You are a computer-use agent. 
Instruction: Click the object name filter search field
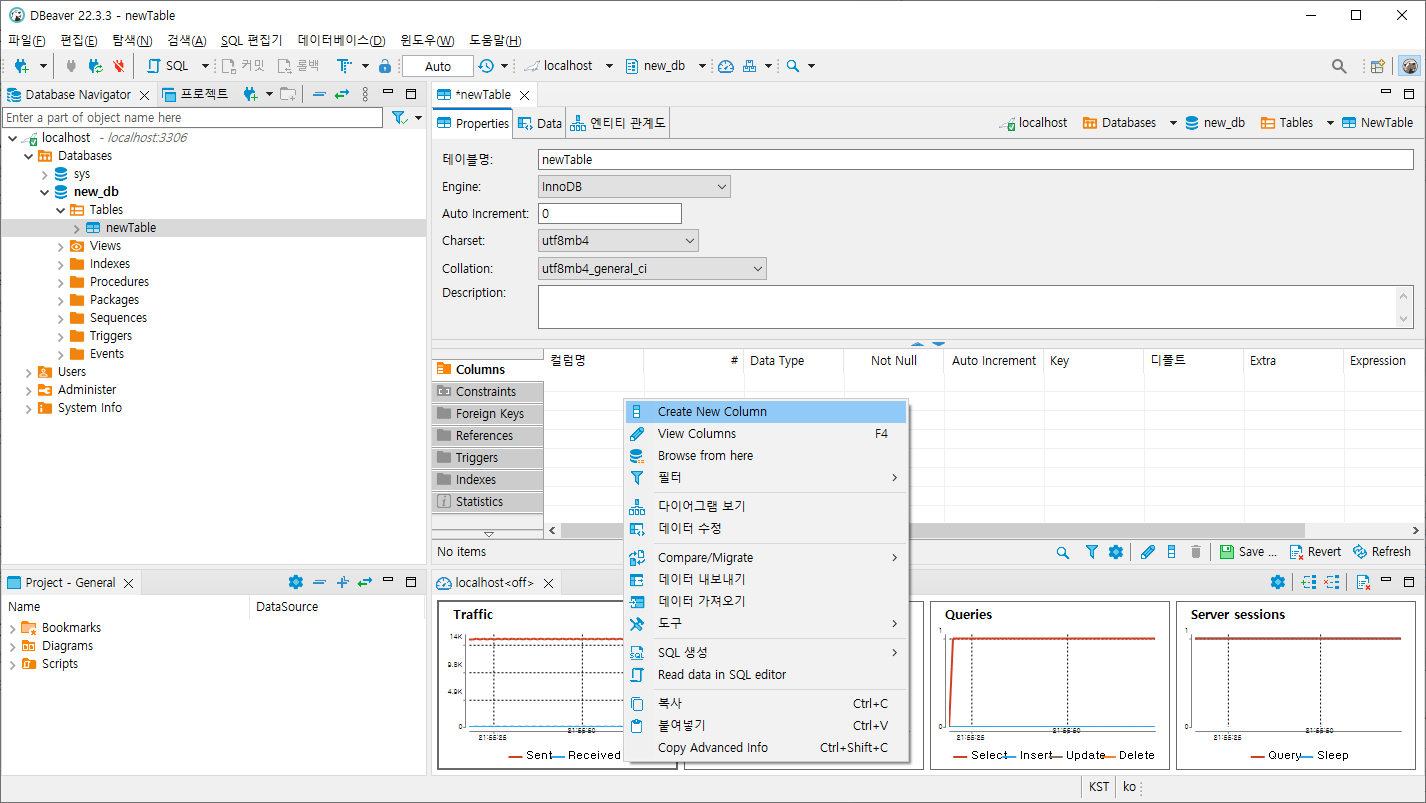tap(192, 118)
